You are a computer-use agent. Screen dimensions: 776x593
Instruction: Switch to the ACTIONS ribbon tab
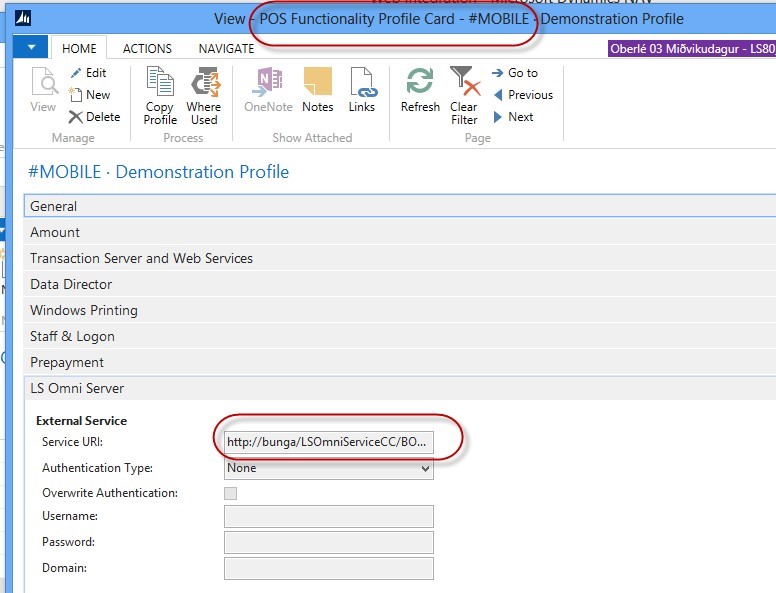click(x=147, y=48)
